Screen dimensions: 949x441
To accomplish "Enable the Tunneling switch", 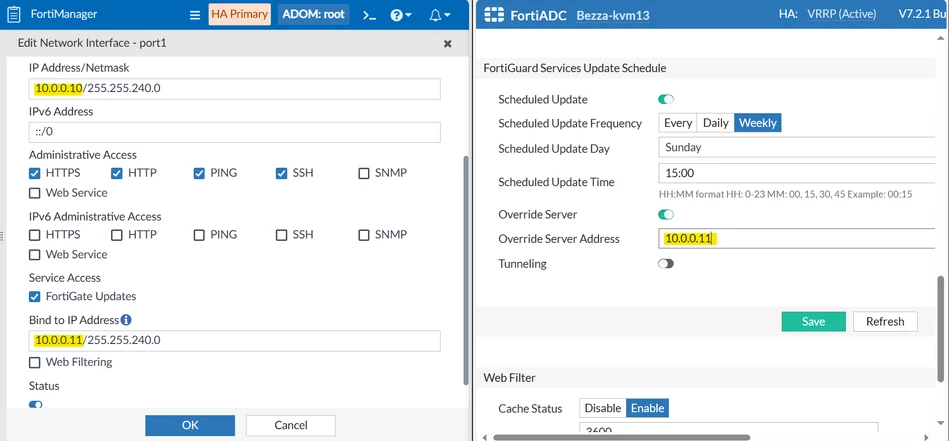I will click(x=666, y=264).
